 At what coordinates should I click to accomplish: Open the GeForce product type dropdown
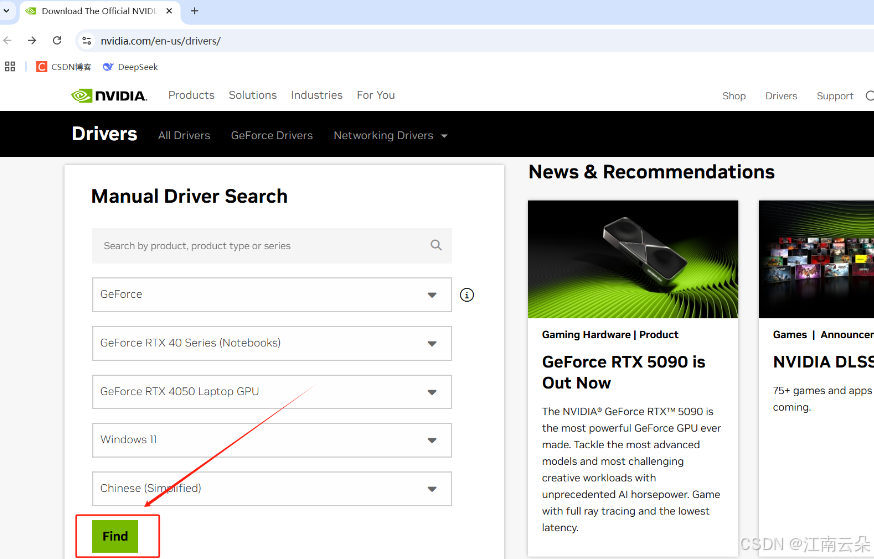tap(271, 294)
